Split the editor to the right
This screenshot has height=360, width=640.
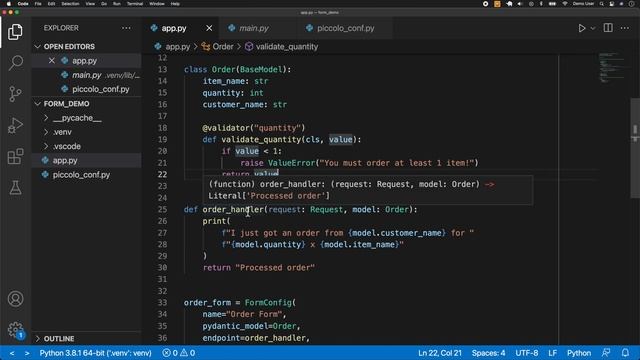click(608, 28)
